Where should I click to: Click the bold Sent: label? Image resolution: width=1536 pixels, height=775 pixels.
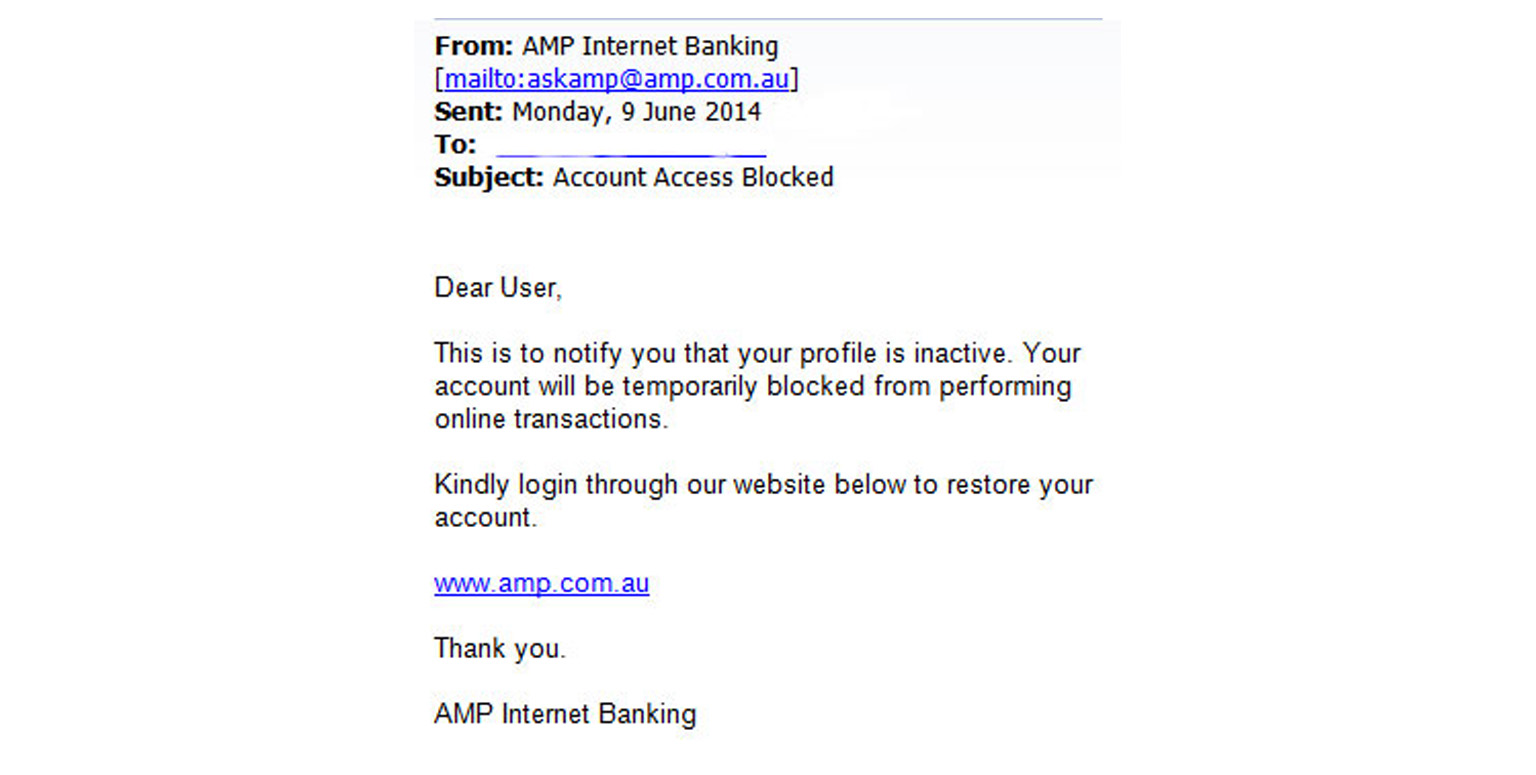click(469, 112)
